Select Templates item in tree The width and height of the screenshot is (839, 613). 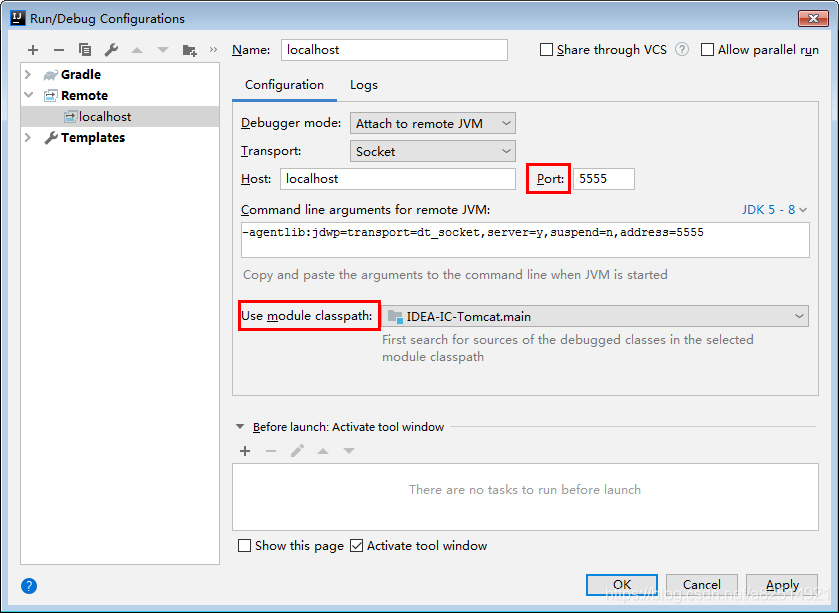93,137
